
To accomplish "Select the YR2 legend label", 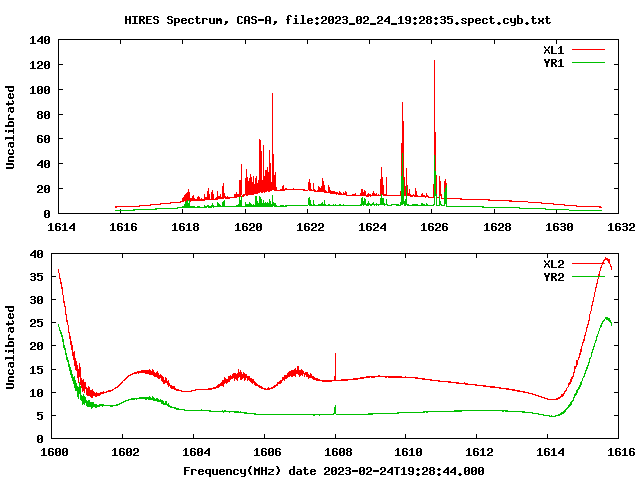I will (553, 277).
